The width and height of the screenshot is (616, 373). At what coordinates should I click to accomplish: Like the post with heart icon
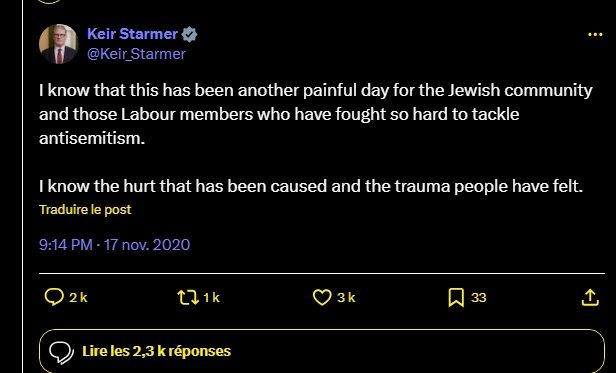[x=322, y=298]
